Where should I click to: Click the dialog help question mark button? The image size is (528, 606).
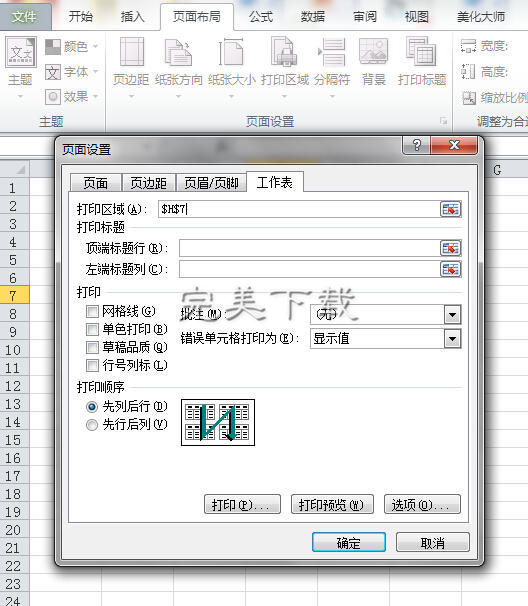click(x=417, y=145)
